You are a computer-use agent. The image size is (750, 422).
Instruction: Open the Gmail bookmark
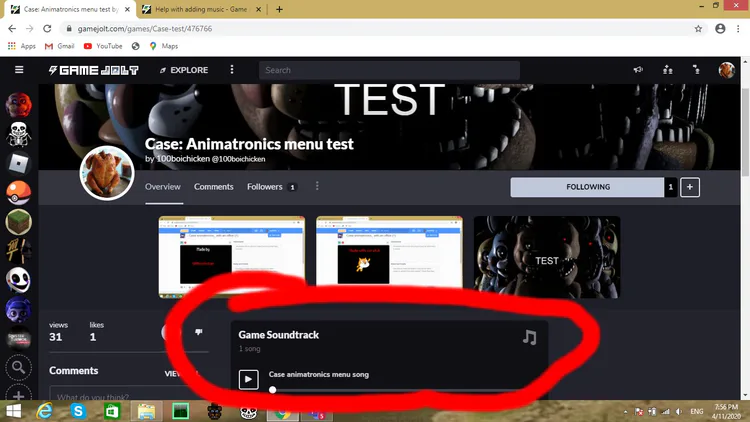pos(59,46)
